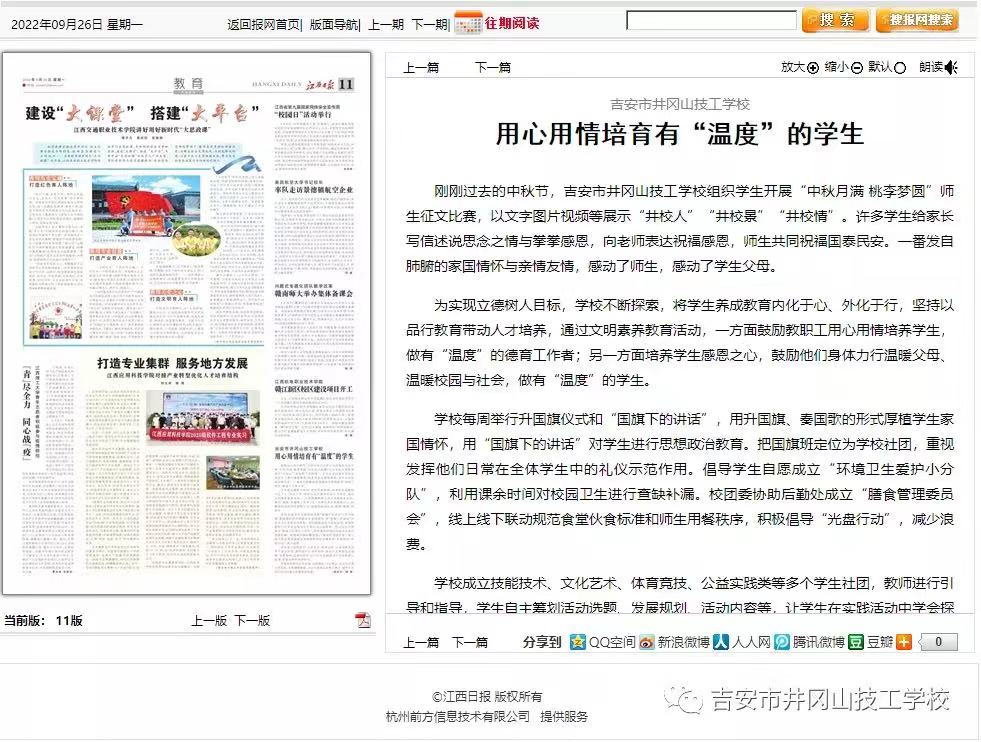Screen dimensions: 981x742
Task: Expand more share options plus icon
Action: click(x=904, y=642)
